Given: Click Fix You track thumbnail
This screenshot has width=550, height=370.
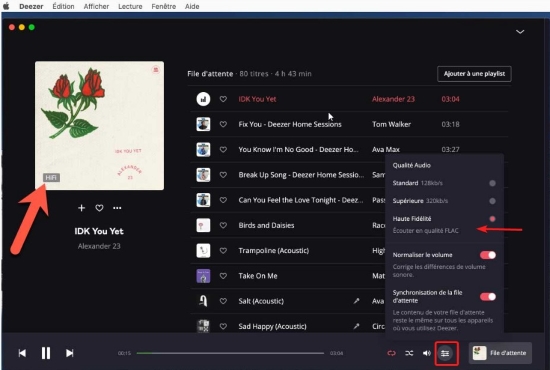Looking at the screenshot, I should (x=203, y=125).
